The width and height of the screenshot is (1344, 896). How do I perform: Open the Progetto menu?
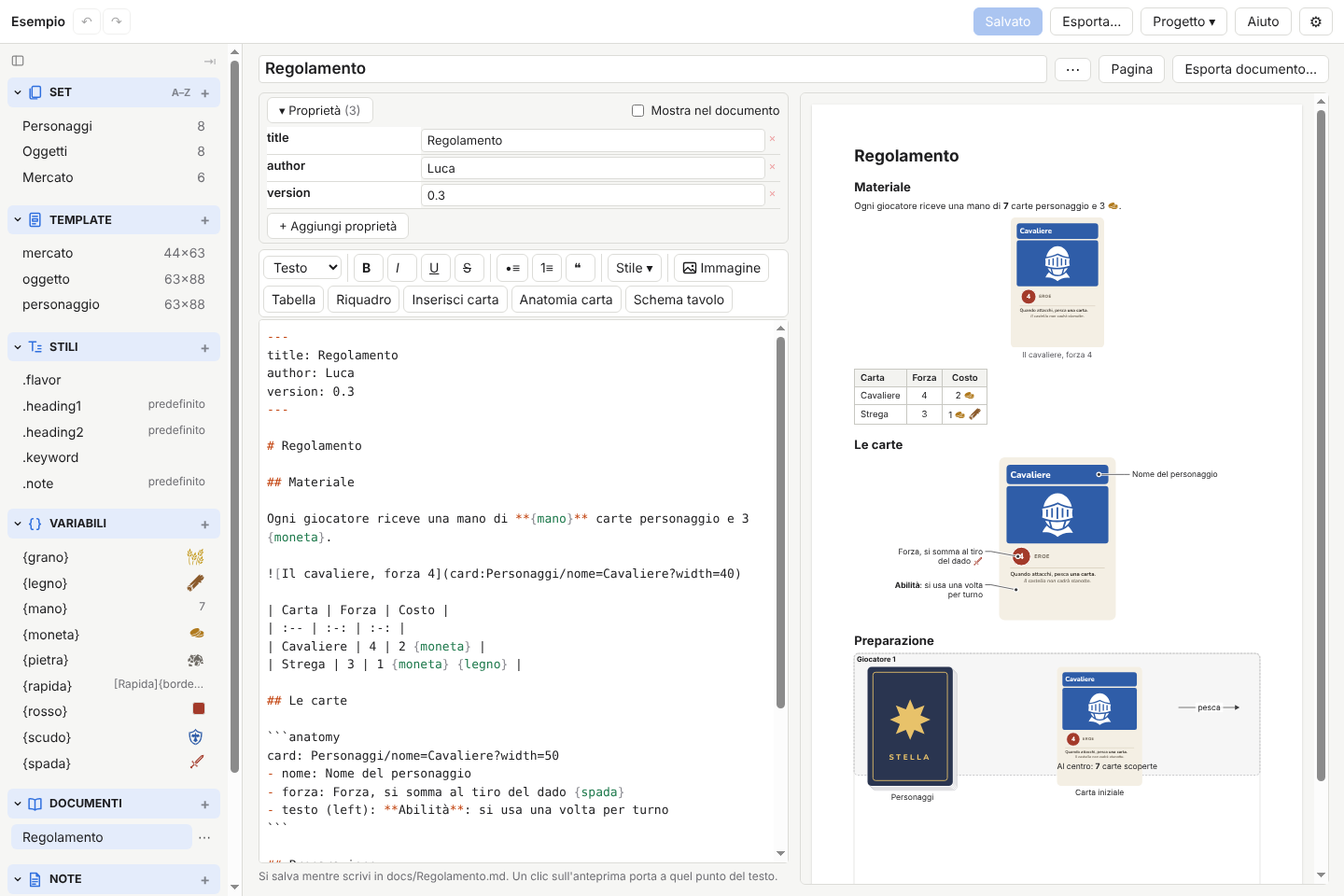[x=1183, y=21]
